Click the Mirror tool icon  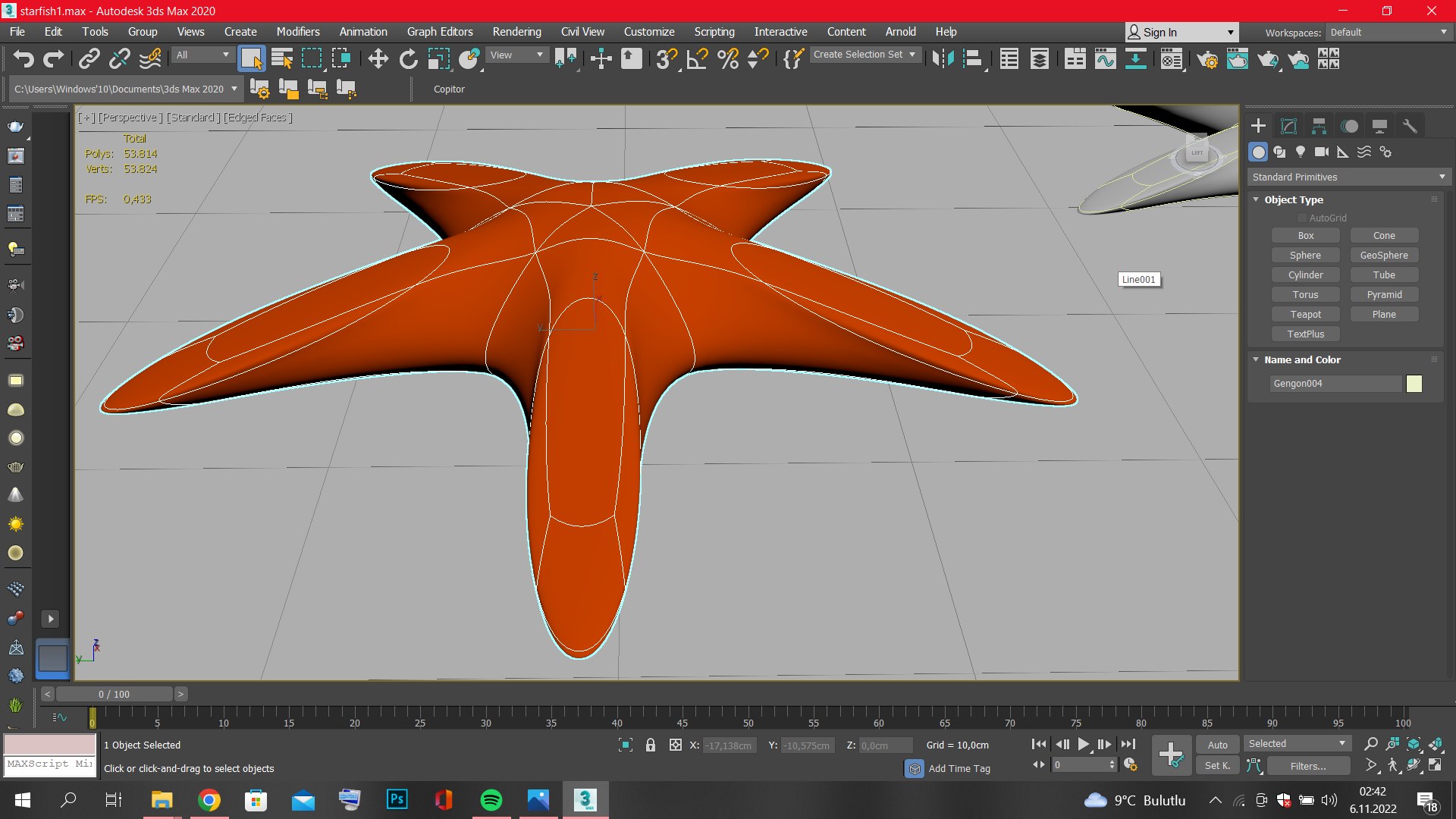pyautogui.click(x=943, y=58)
